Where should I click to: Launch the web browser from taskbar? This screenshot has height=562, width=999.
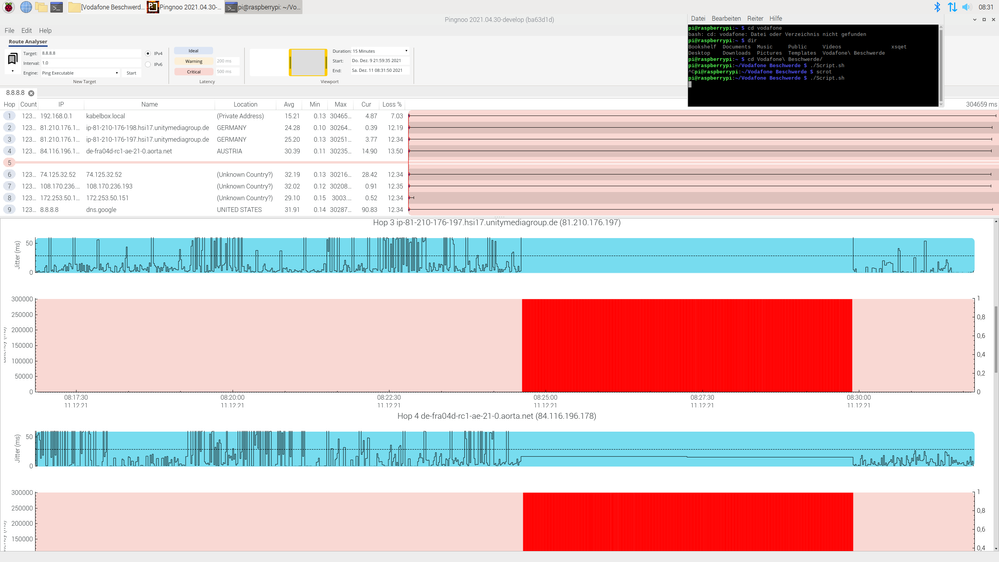(x=24, y=7)
